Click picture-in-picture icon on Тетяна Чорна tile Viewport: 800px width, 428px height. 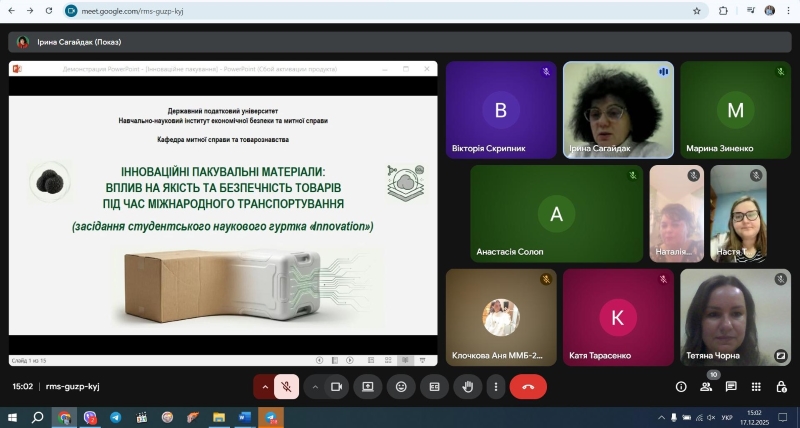coord(780,356)
